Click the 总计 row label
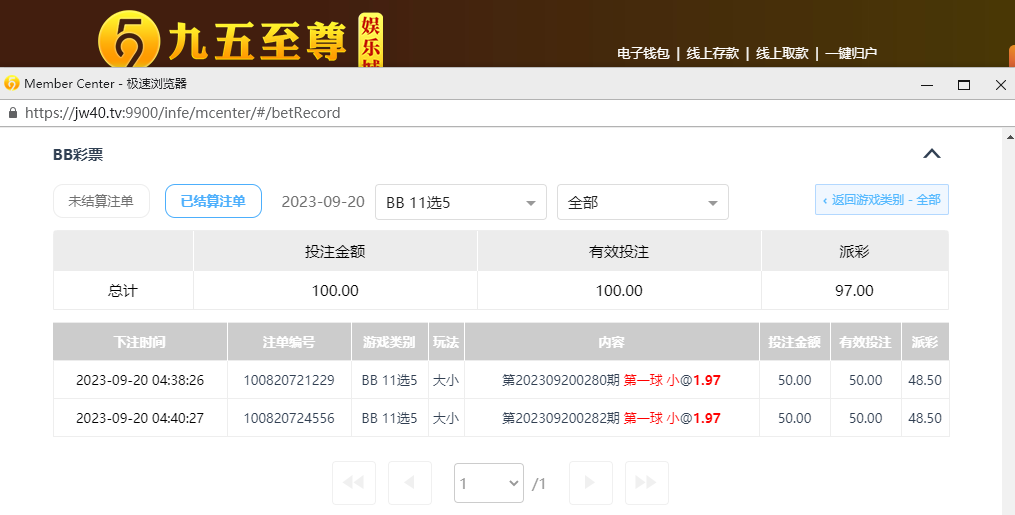 (122, 291)
